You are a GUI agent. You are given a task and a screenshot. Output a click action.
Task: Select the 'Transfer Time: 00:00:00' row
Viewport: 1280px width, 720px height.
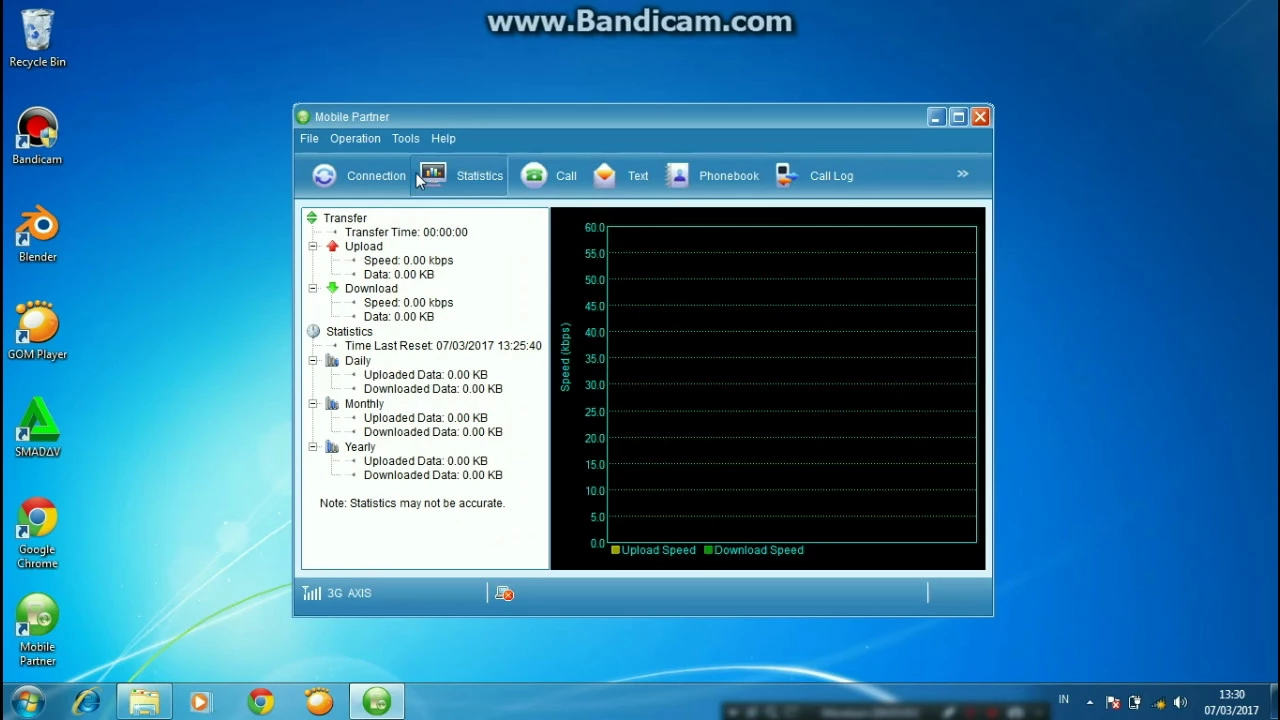click(x=406, y=232)
